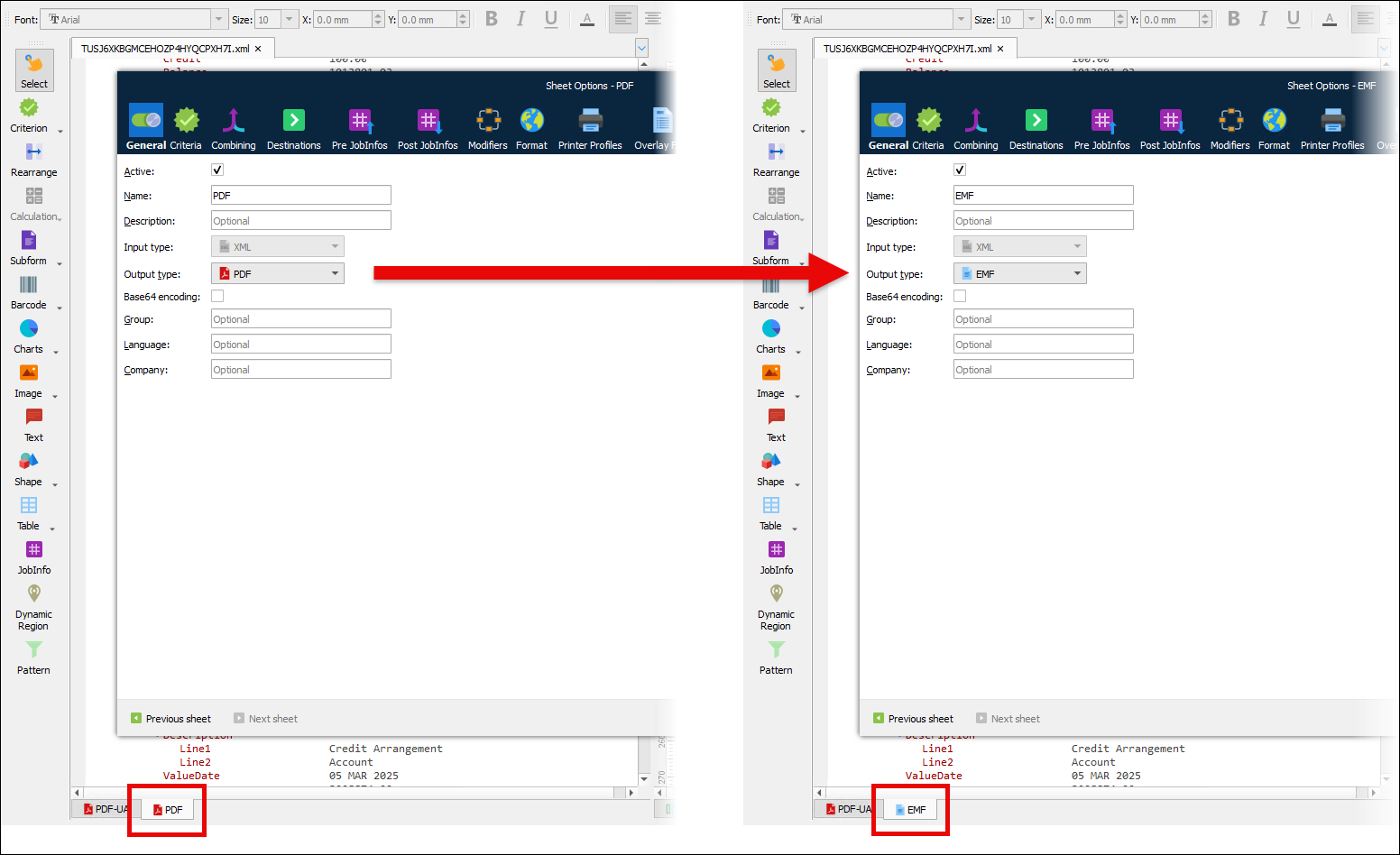Click Company field in EMF sheet options
Image resolution: width=1400 pixels, height=855 pixels.
coord(1044,369)
